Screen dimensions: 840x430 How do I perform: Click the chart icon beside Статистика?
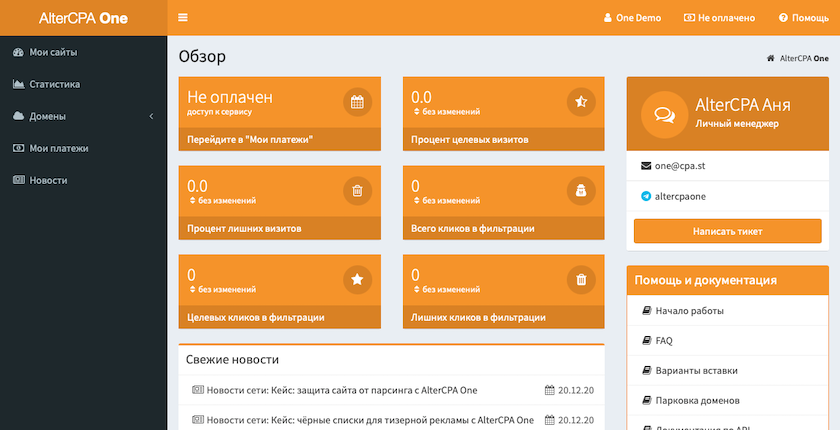coord(19,84)
